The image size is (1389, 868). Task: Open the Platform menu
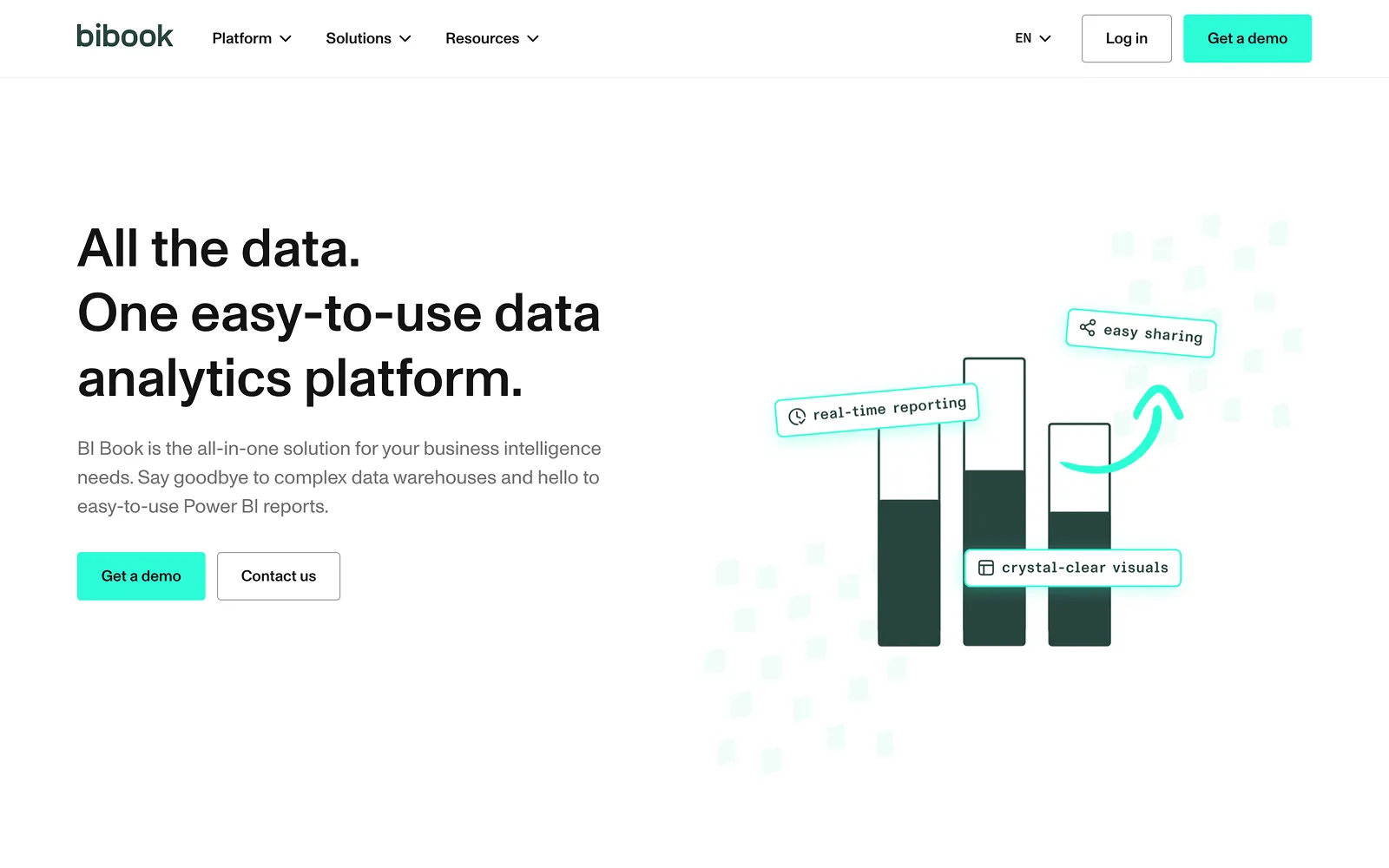252,38
